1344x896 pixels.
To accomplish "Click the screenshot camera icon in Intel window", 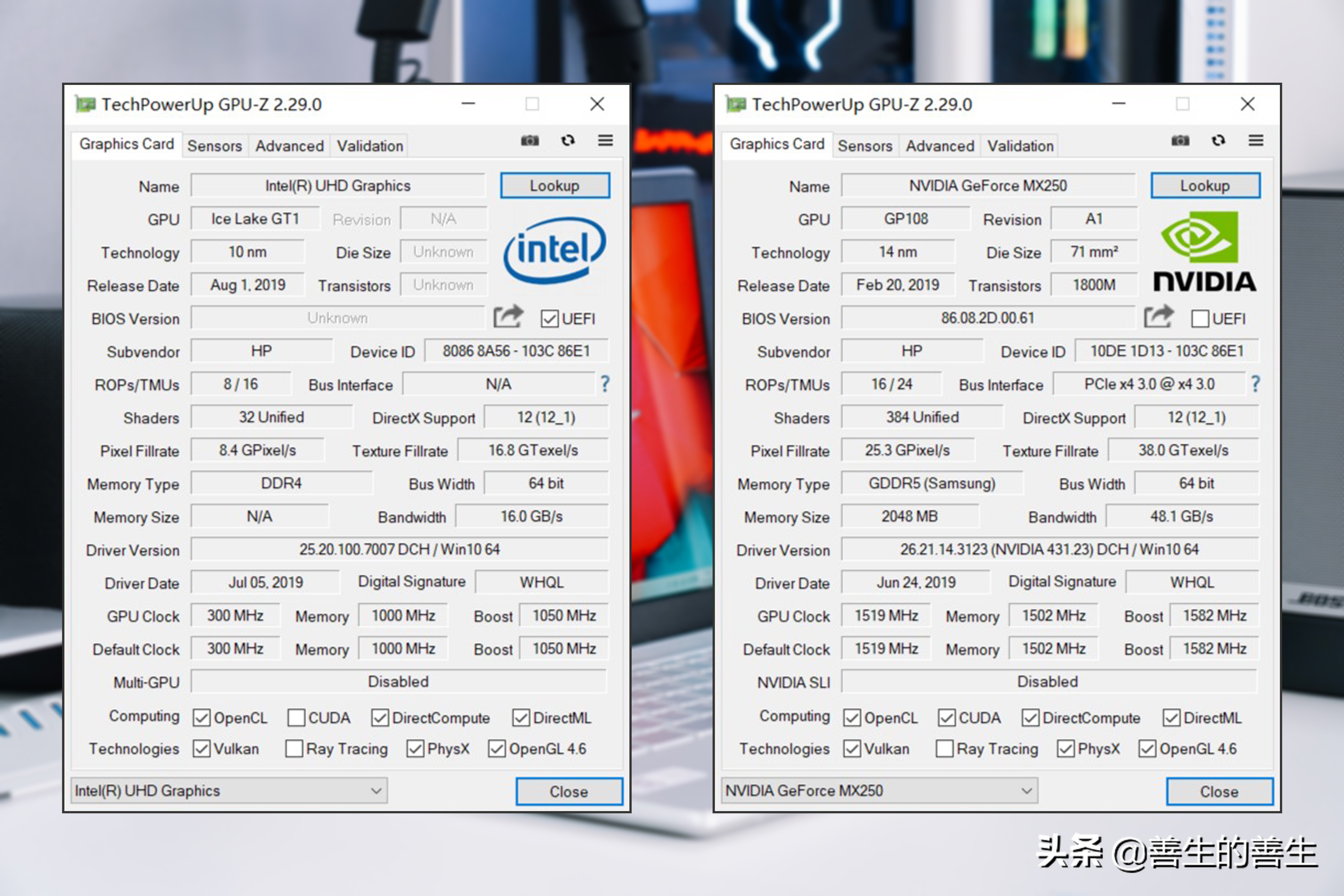I will tap(530, 141).
